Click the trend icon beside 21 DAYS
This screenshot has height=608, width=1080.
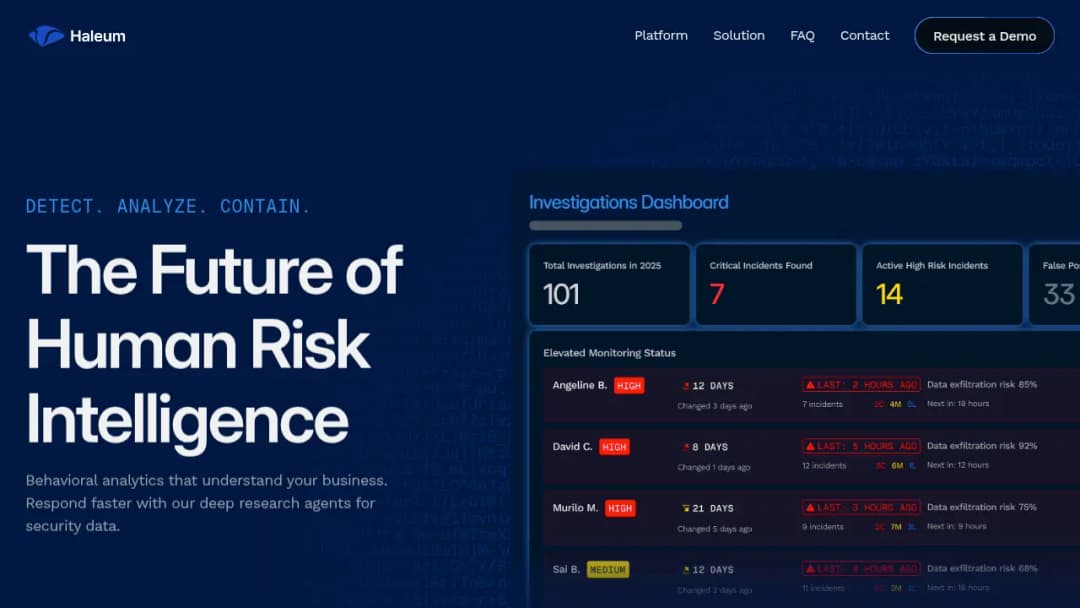[685, 509]
